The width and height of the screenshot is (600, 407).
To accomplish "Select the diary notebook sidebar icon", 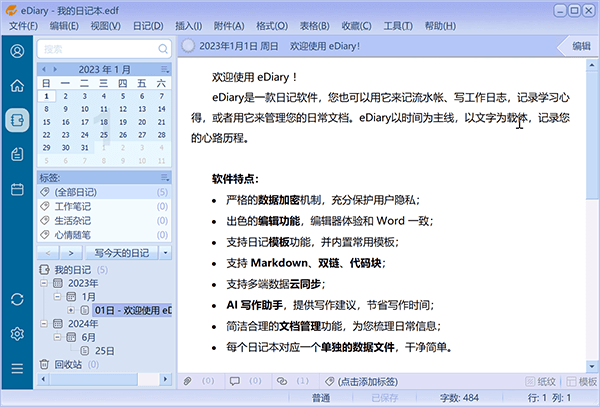I will 17,120.
